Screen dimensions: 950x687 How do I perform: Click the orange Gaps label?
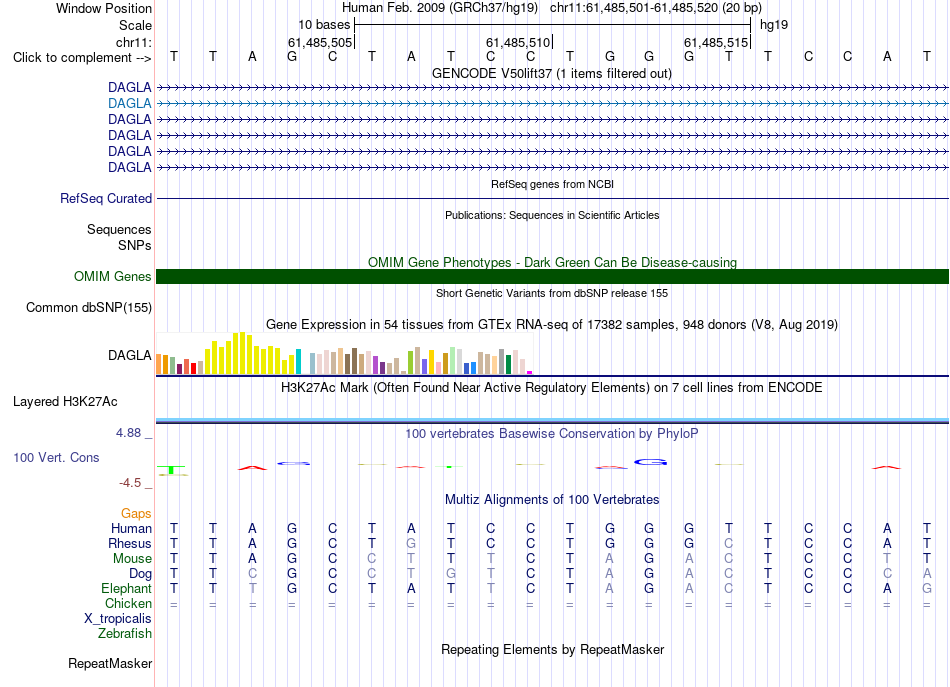click(x=136, y=513)
